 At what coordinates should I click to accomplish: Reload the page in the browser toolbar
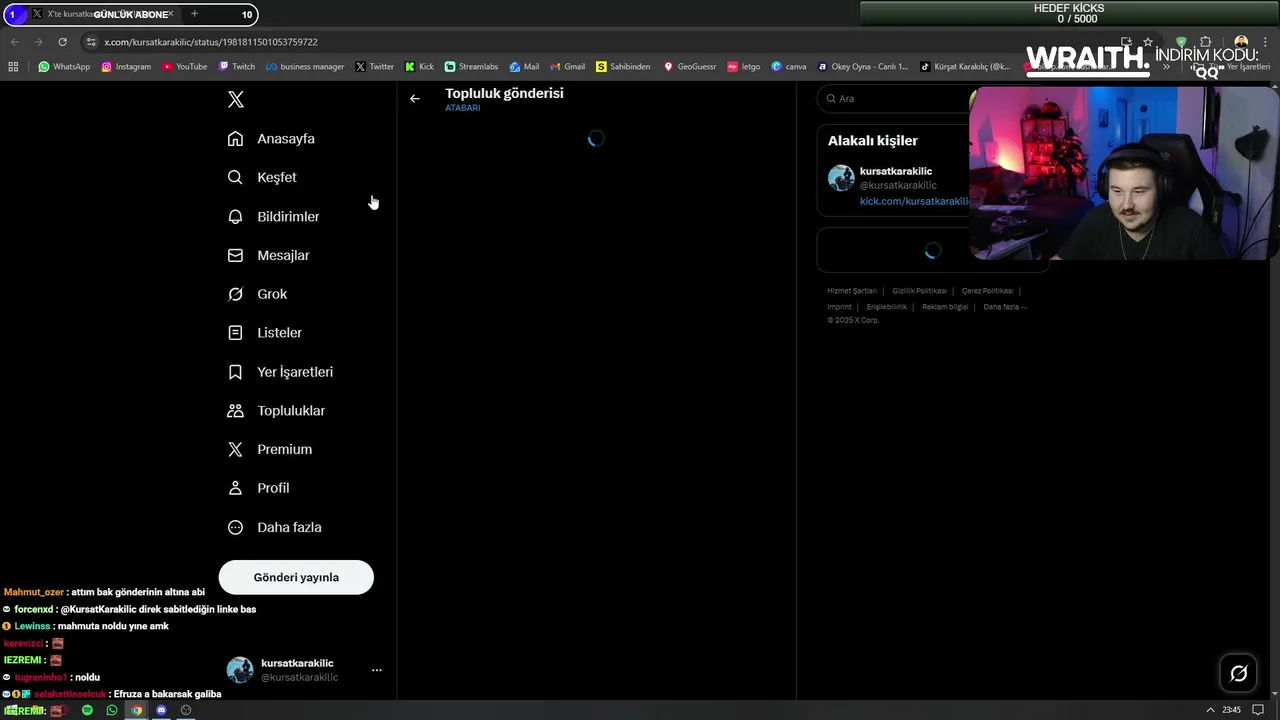pyautogui.click(x=62, y=42)
